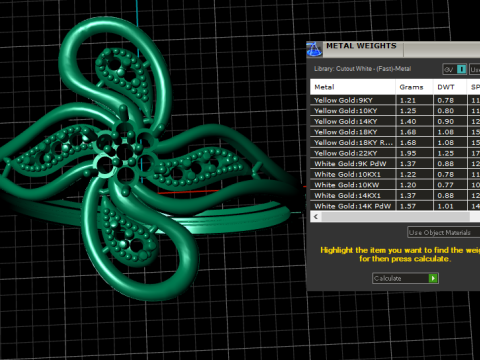Sort by the Grams column header

pyautogui.click(x=414, y=87)
